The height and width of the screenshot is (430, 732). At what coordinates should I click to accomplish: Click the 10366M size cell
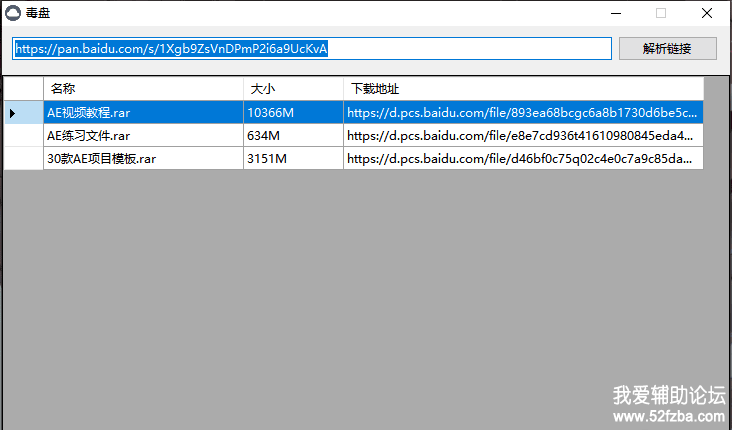pyautogui.click(x=293, y=113)
